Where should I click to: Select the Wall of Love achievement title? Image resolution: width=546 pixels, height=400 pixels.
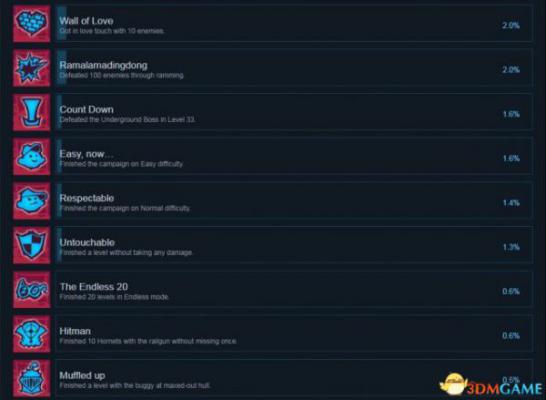click(x=86, y=21)
